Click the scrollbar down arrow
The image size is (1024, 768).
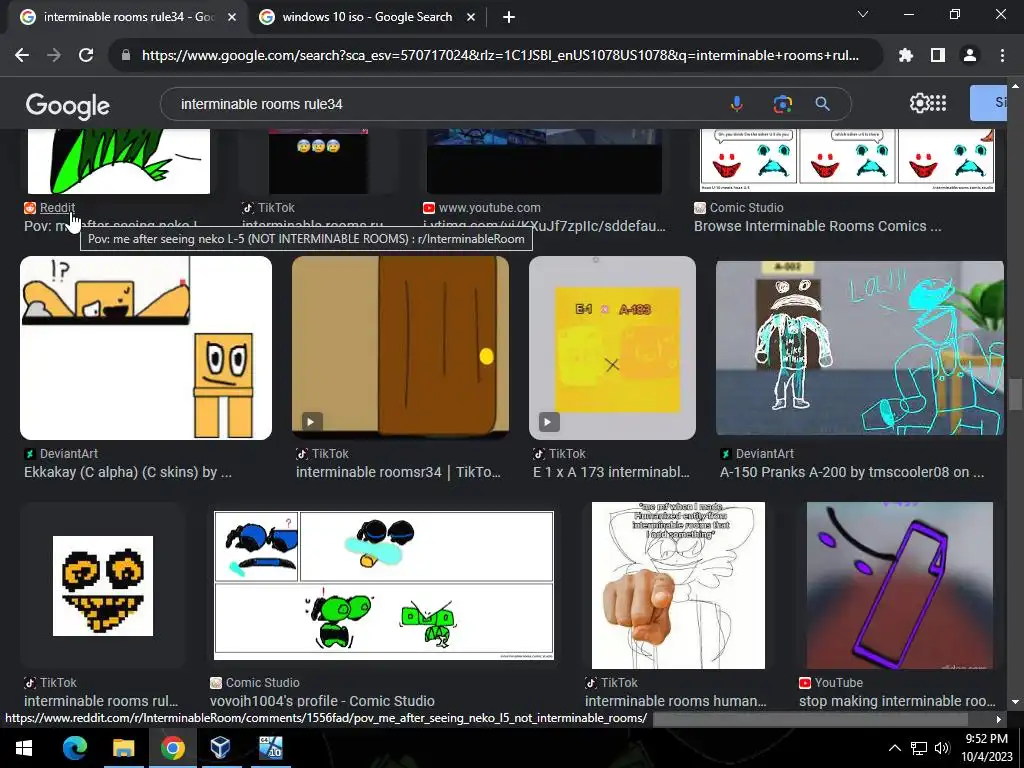click(1014, 702)
